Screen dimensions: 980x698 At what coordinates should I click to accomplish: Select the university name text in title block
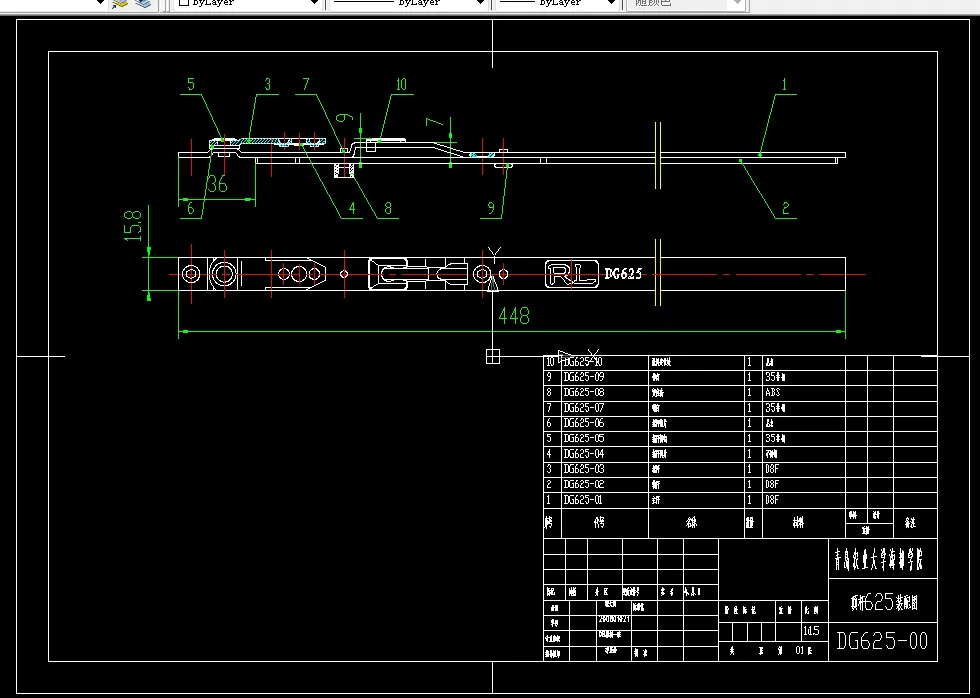coord(878,559)
